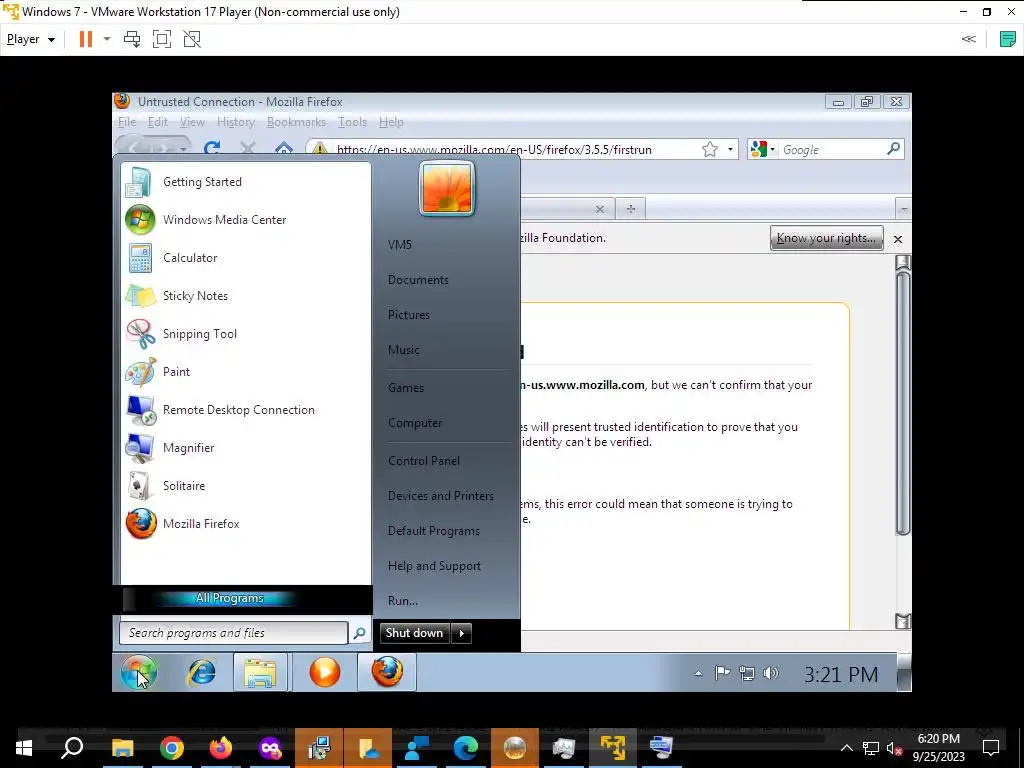
Task: Open Run... from Start menu
Action: click(x=403, y=601)
